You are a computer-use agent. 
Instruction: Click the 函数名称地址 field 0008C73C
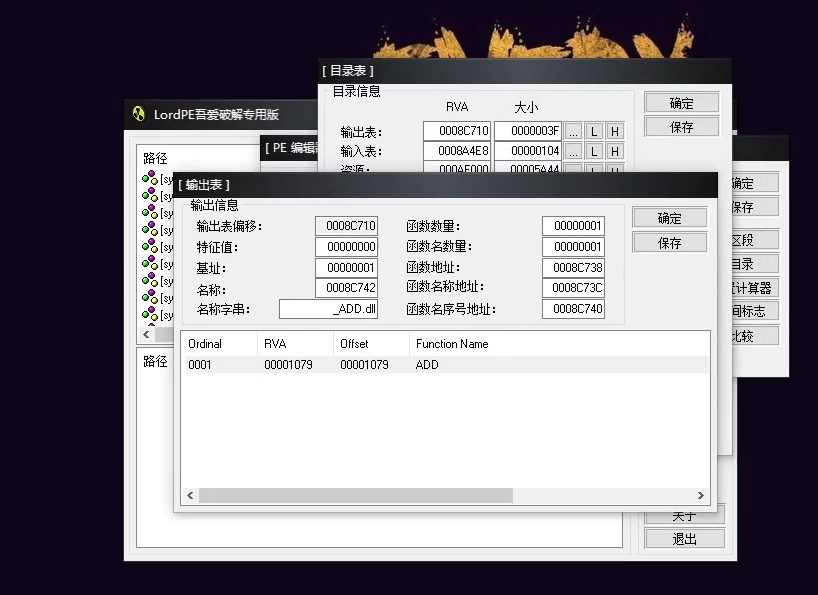tap(573, 287)
